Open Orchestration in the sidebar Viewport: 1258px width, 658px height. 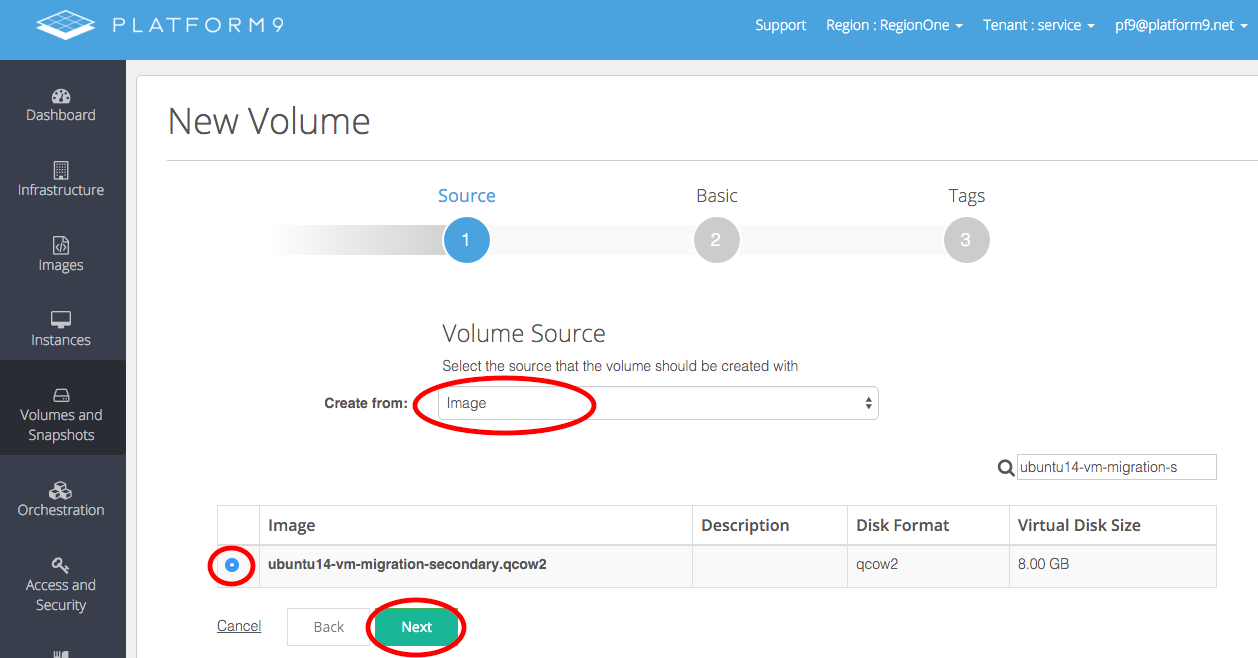(61, 491)
